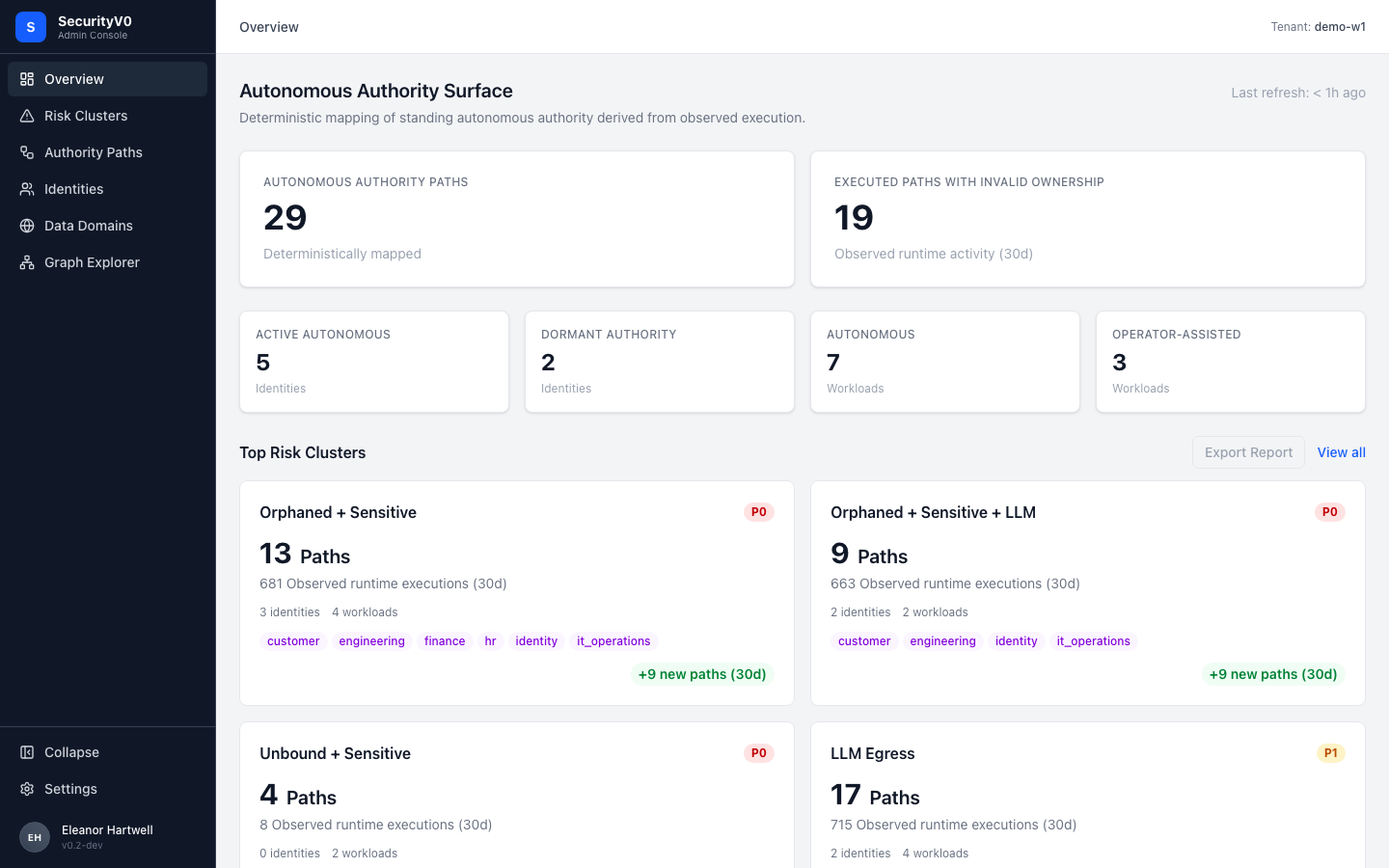Select the Active Autonomous identities card
Screen dimensions: 1389x868
point(374,362)
